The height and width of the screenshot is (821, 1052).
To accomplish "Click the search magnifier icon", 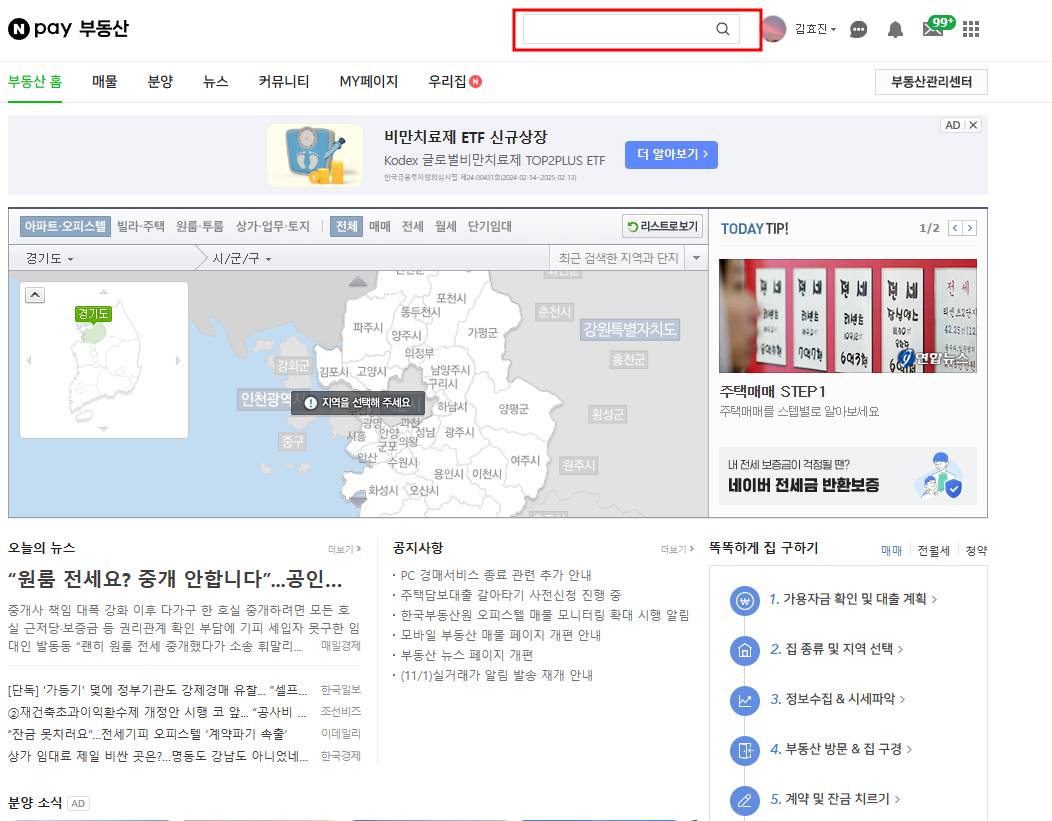I will (x=722, y=29).
